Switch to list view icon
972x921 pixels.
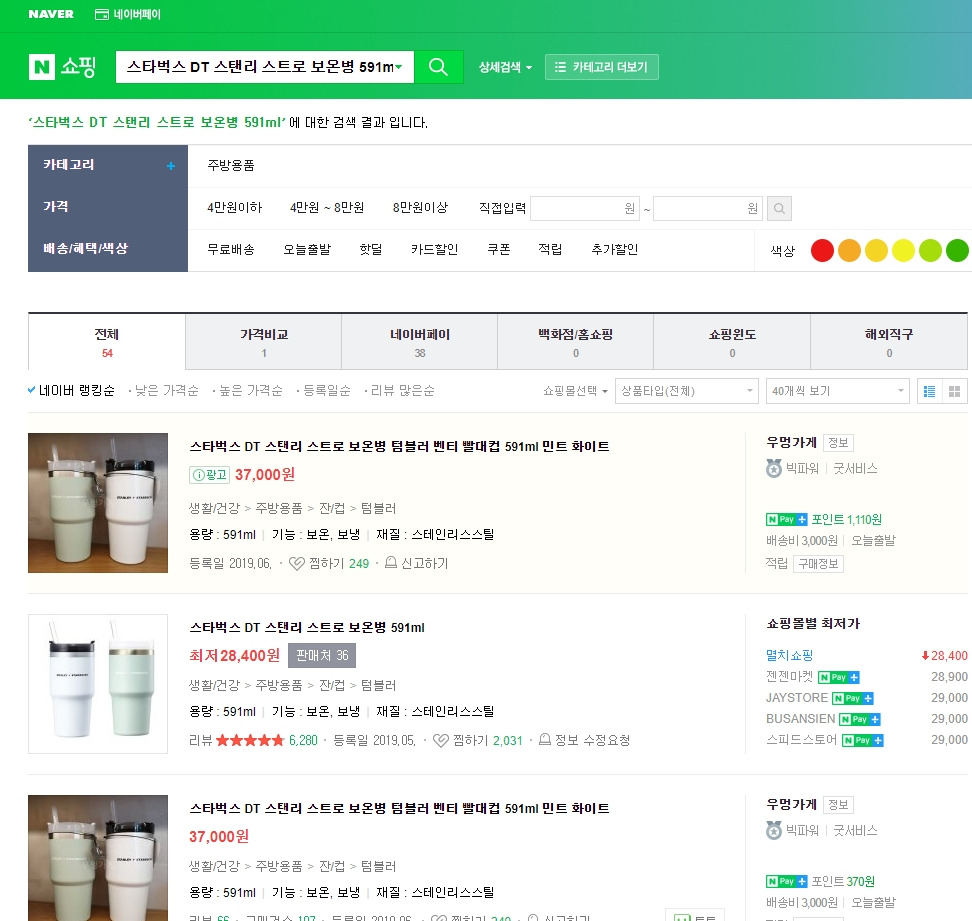929,391
